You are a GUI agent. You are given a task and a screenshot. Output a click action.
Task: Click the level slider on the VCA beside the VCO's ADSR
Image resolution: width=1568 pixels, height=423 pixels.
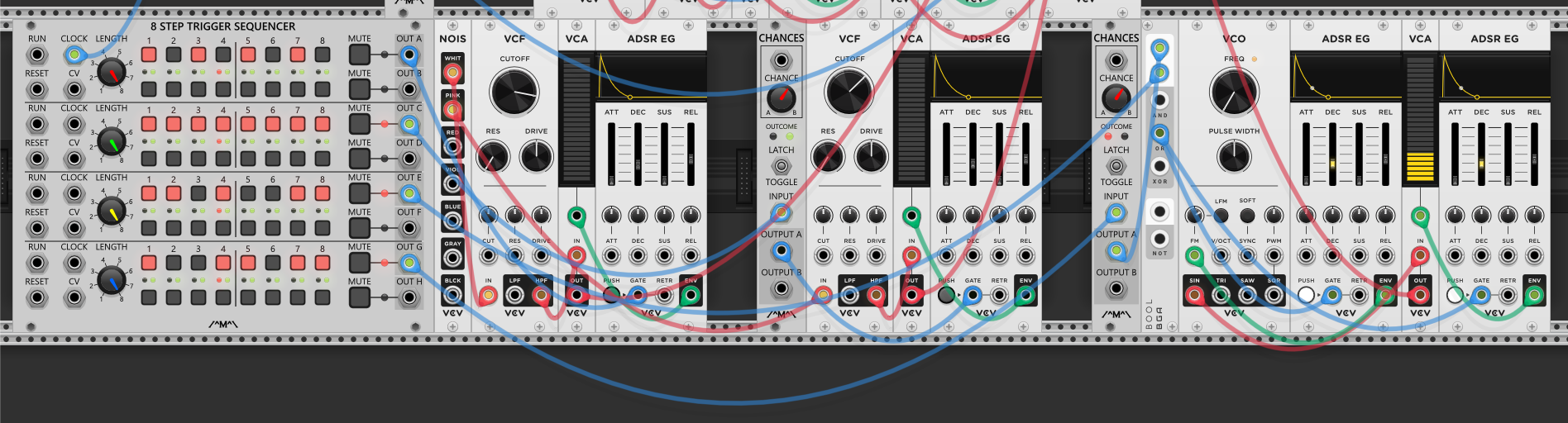click(x=1420, y=120)
